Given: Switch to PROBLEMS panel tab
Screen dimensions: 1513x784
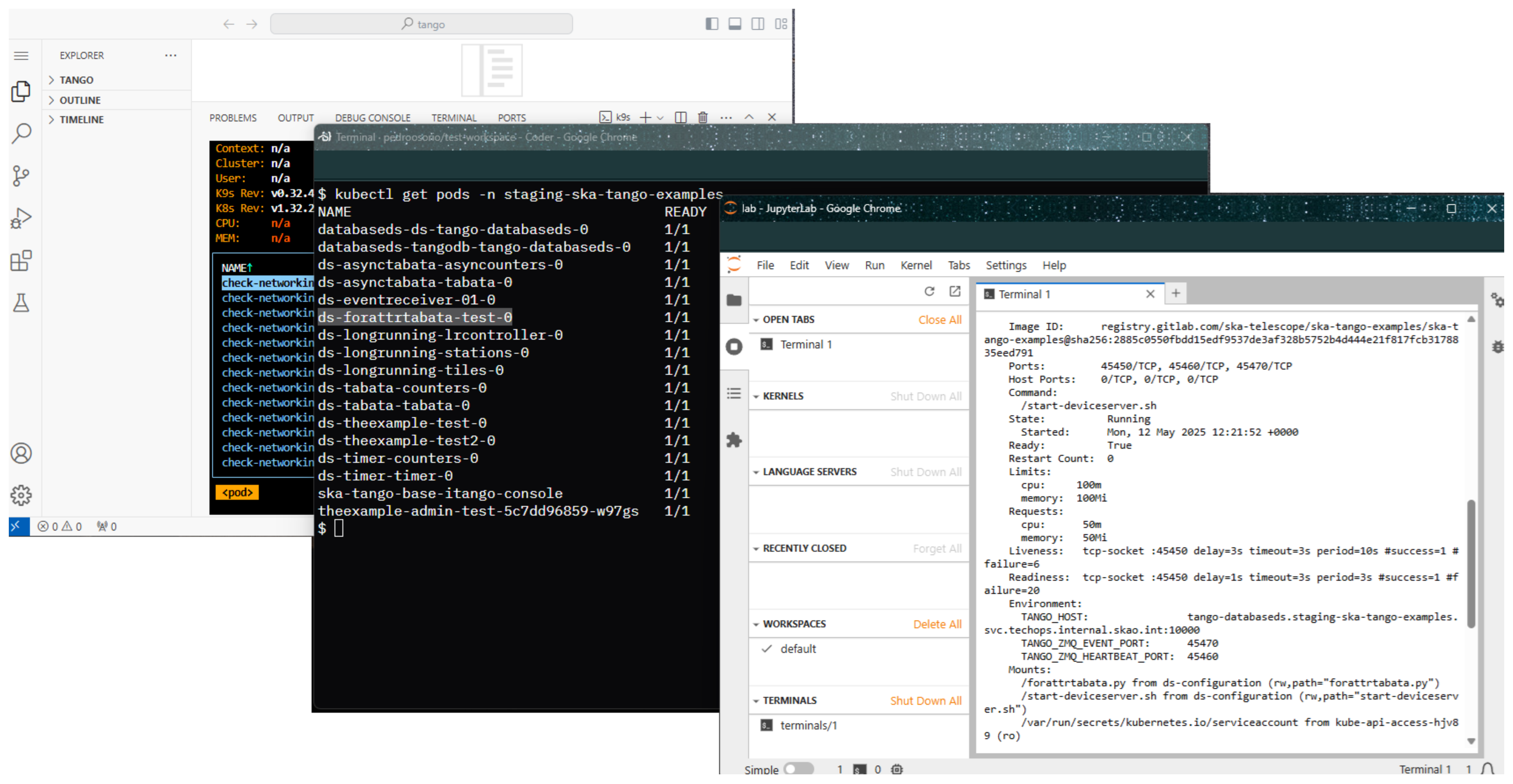Looking at the screenshot, I should pos(233,118).
